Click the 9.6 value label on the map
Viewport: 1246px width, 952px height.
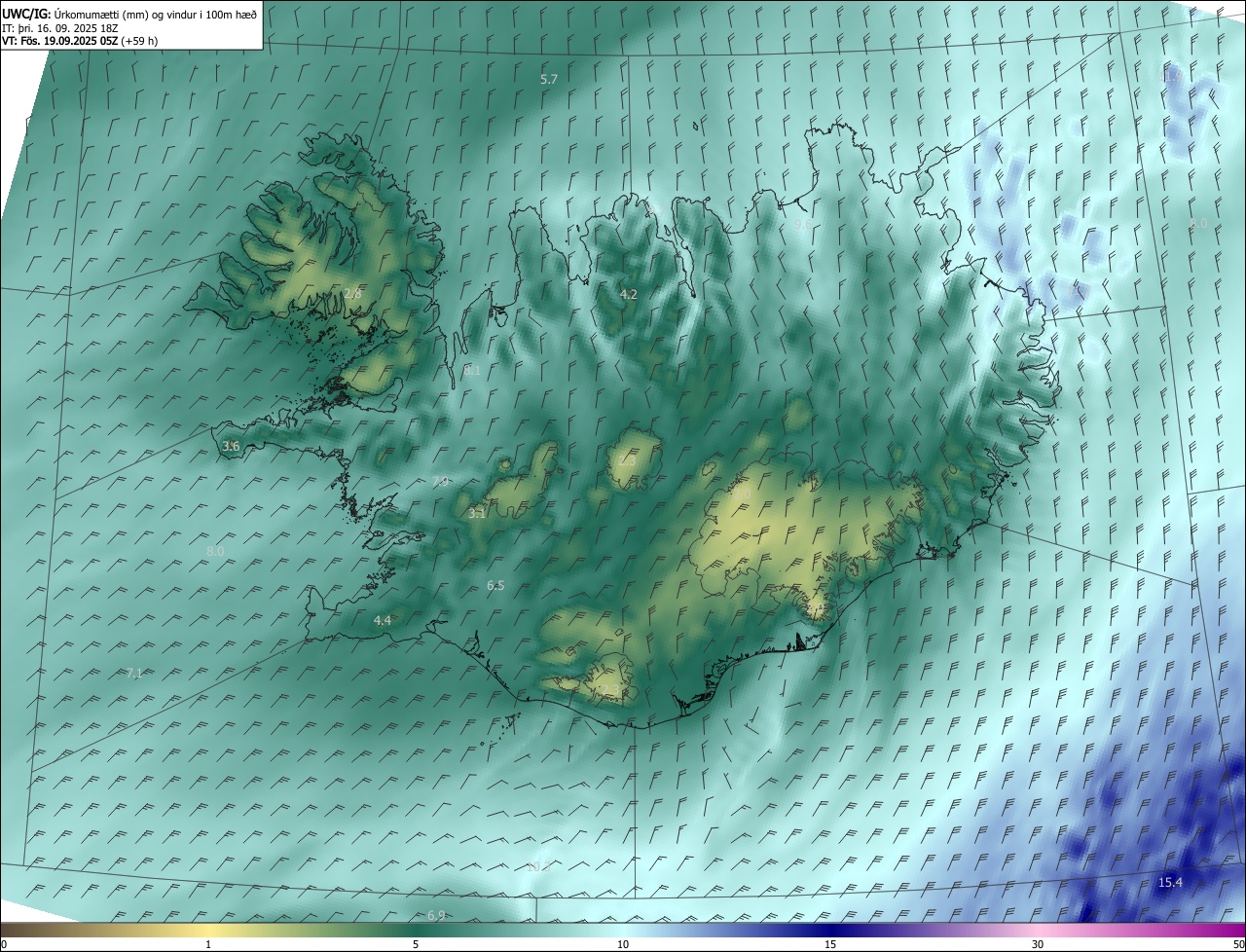(x=803, y=224)
